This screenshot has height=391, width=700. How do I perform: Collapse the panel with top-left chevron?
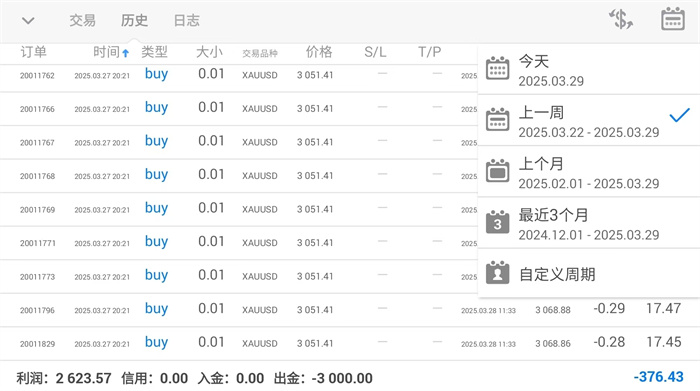[x=28, y=21]
